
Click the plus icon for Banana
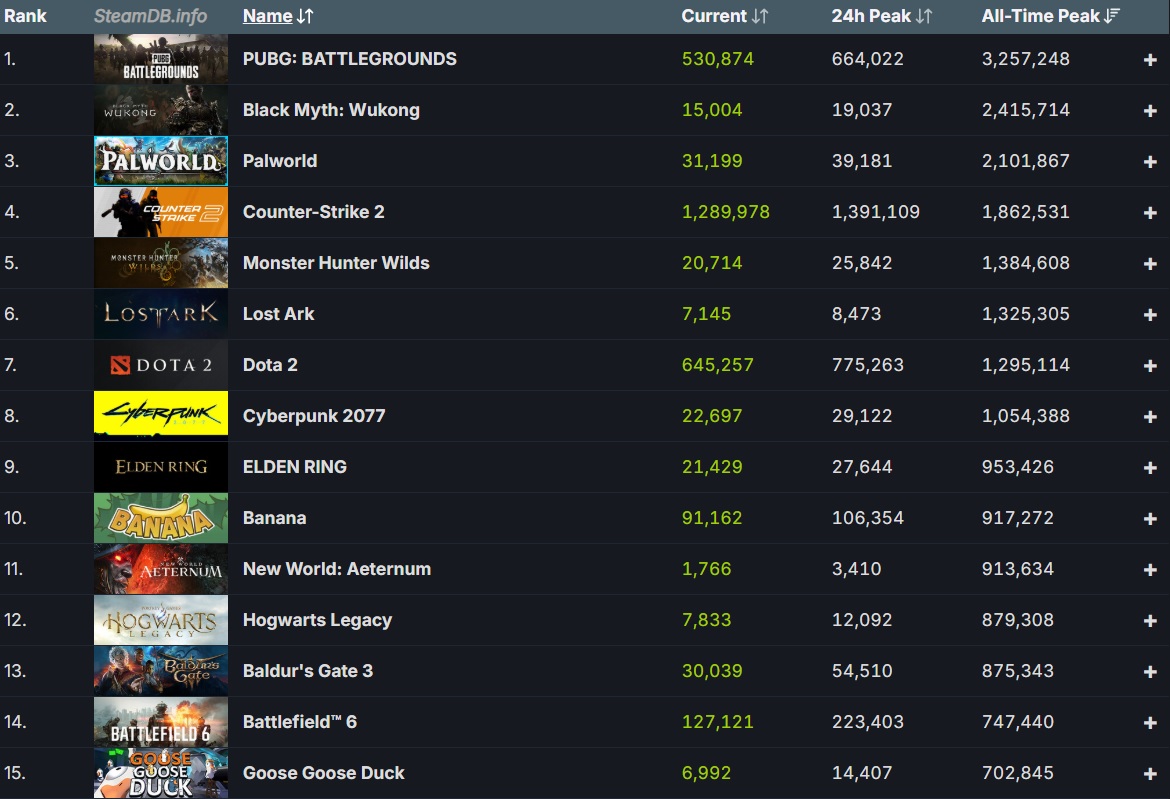point(1149,519)
